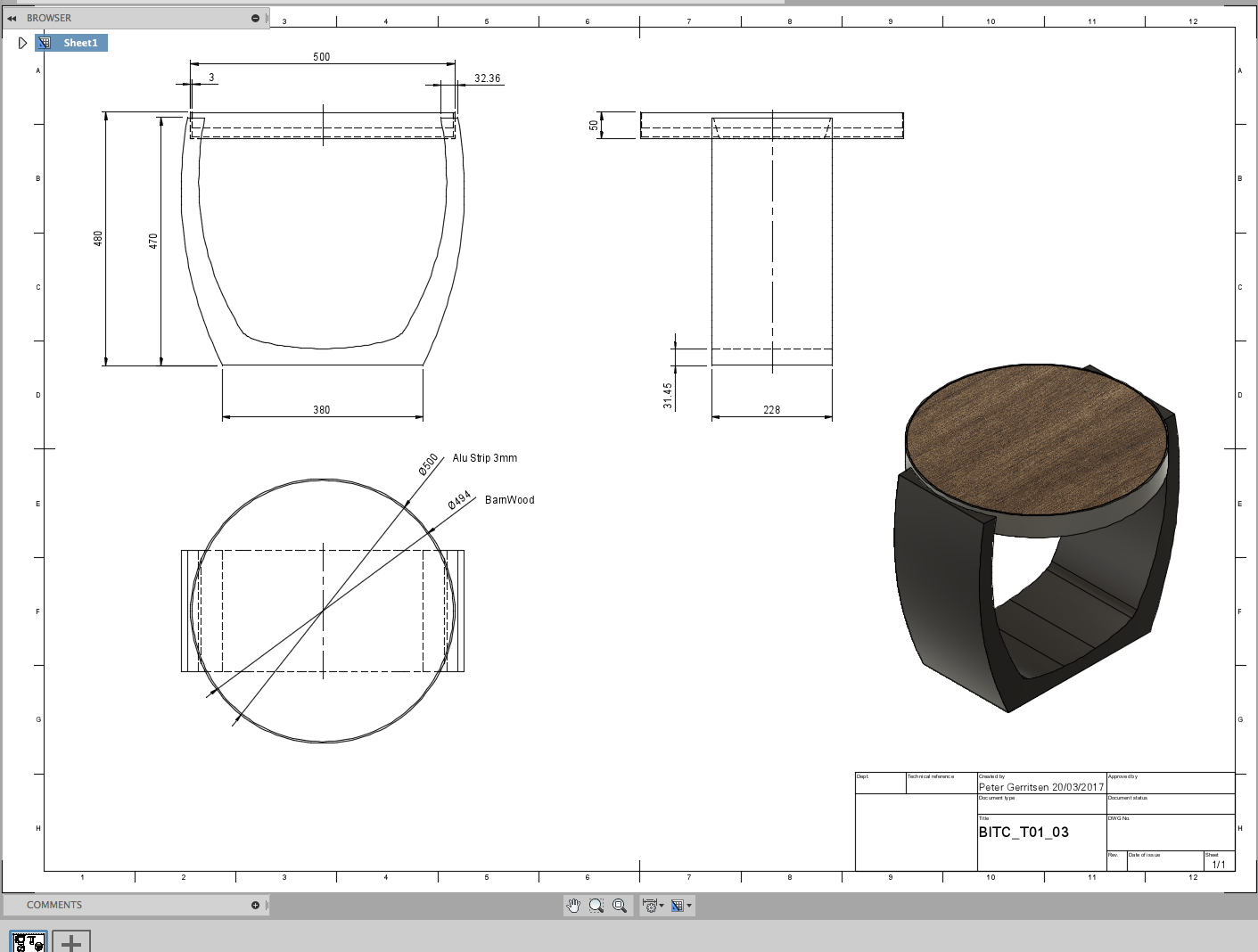
Task: Expand the Sheet1 tree node
Action: (23, 43)
